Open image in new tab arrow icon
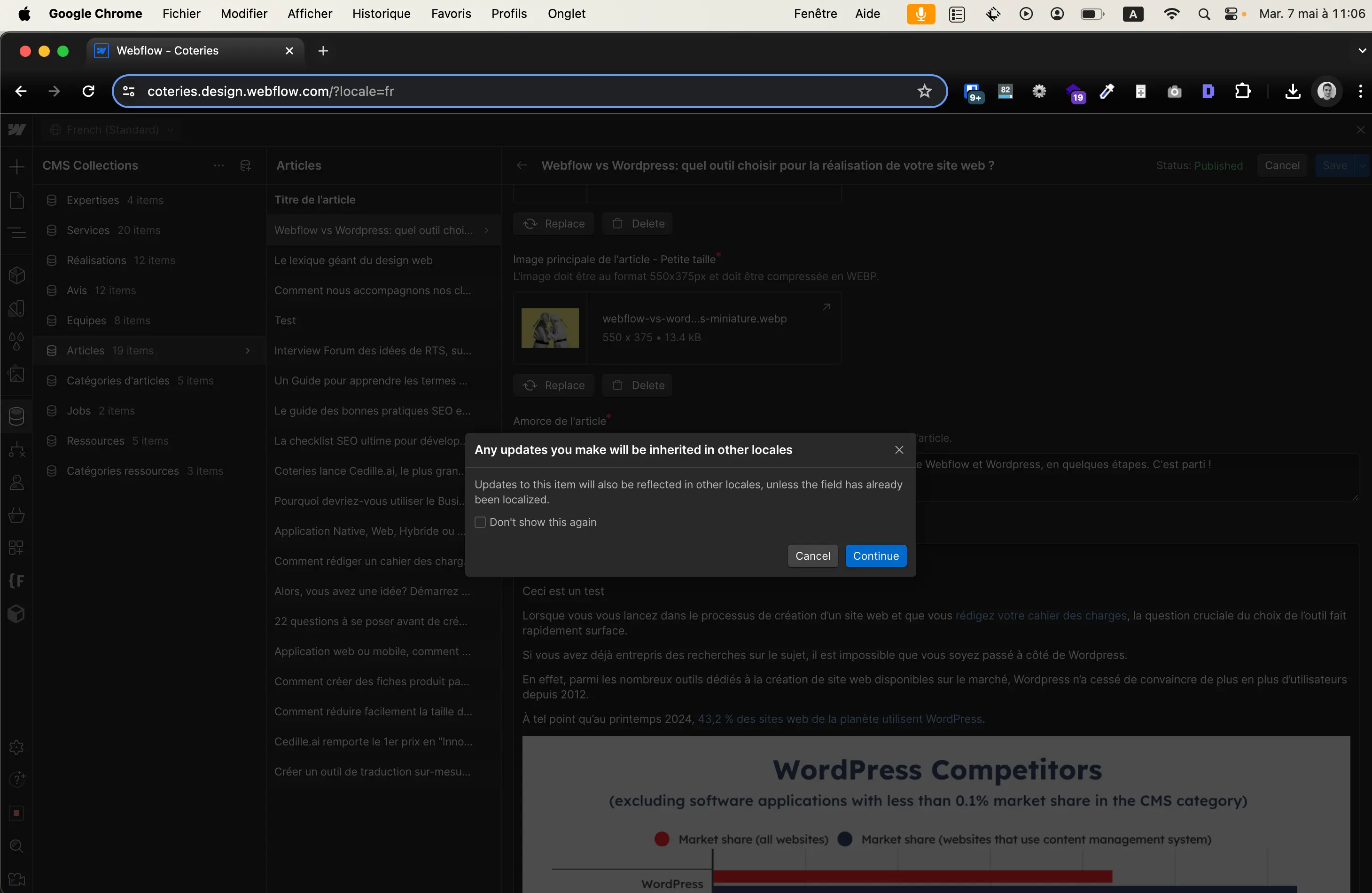This screenshot has width=1372, height=893. coord(826,307)
